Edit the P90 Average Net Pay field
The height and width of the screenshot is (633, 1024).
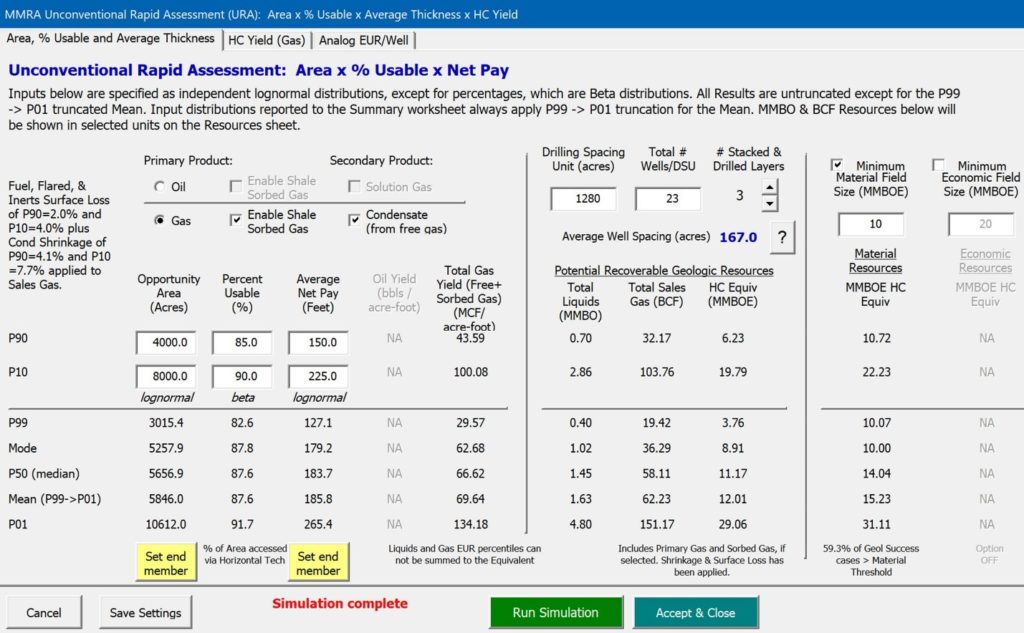(x=318, y=342)
